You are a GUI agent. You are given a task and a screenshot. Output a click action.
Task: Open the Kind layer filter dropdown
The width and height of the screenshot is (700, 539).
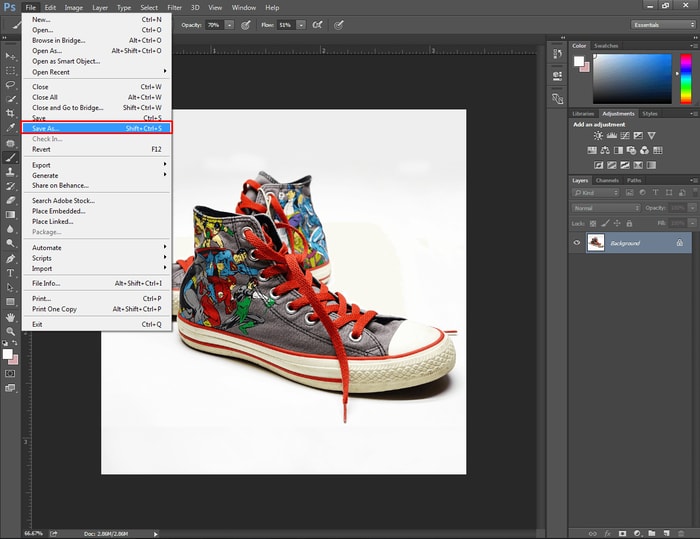pos(596,192)
